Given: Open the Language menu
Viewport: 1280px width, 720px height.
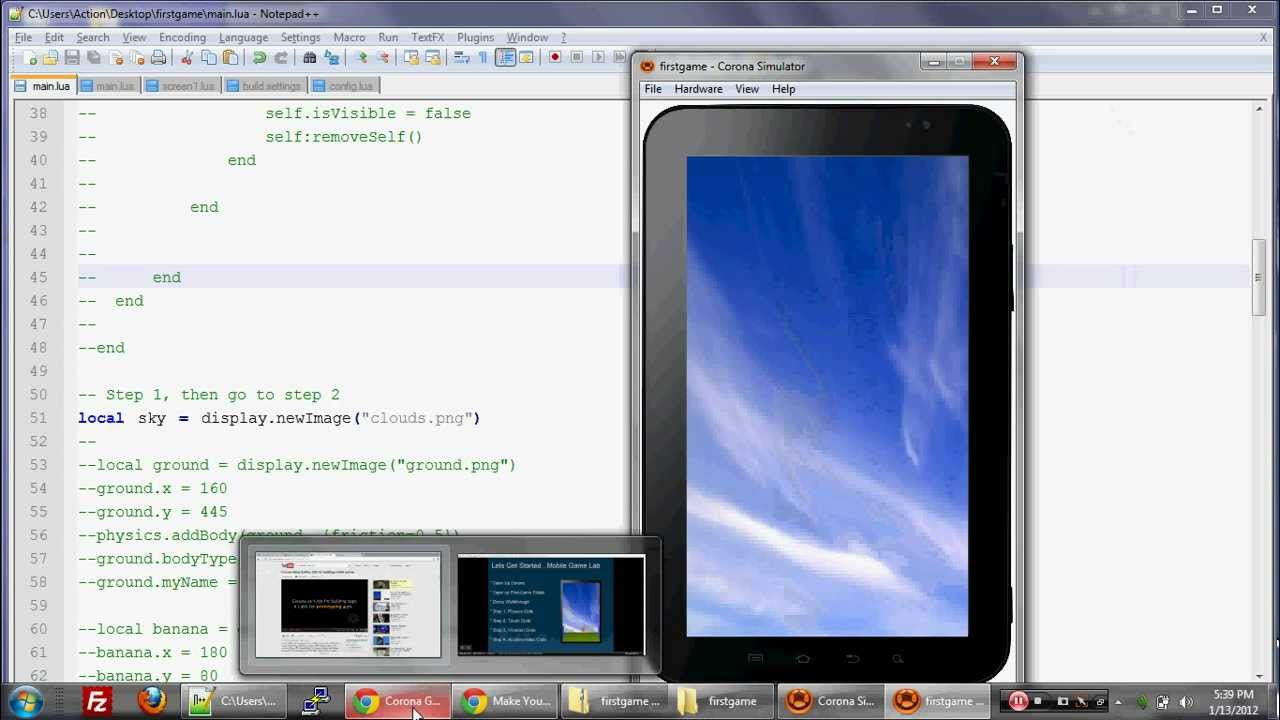Looking at the screenshot, I should (243, 37).
